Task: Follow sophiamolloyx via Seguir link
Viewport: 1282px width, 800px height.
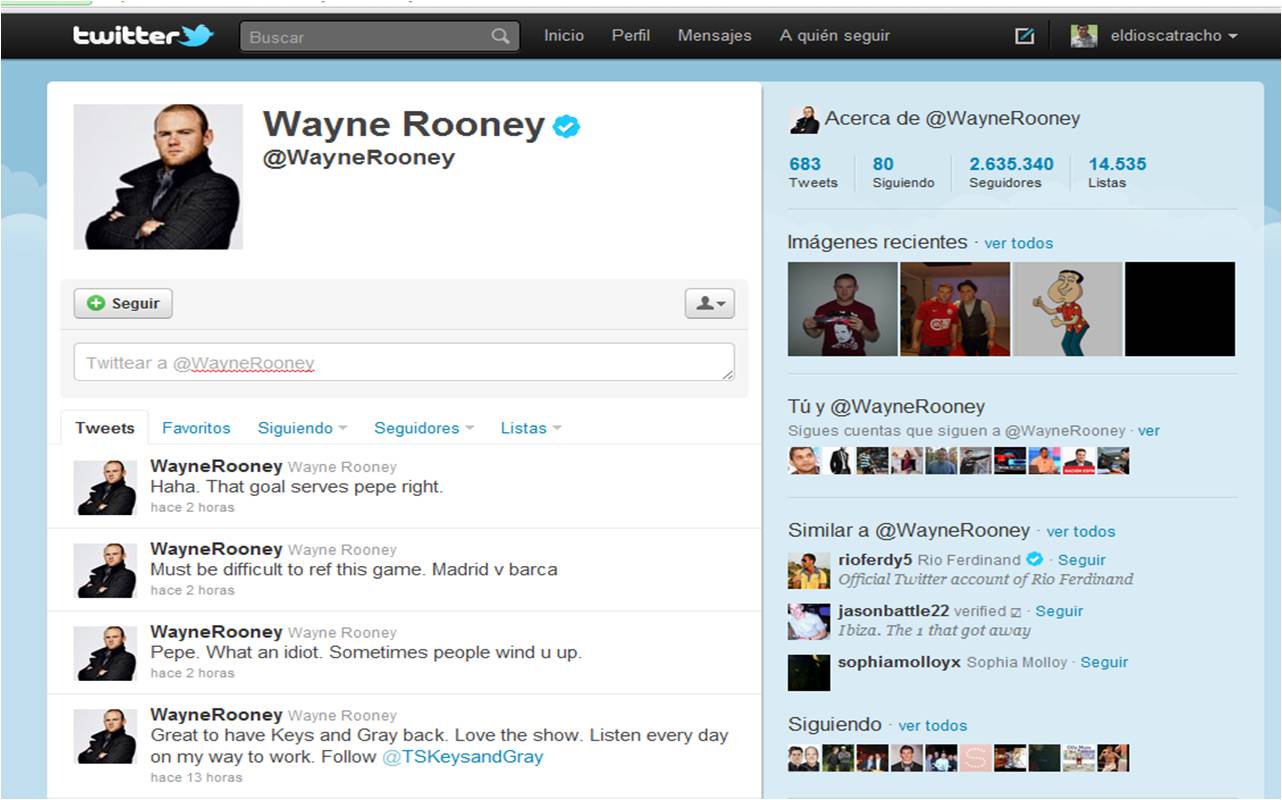Action: pos(1104,662)
